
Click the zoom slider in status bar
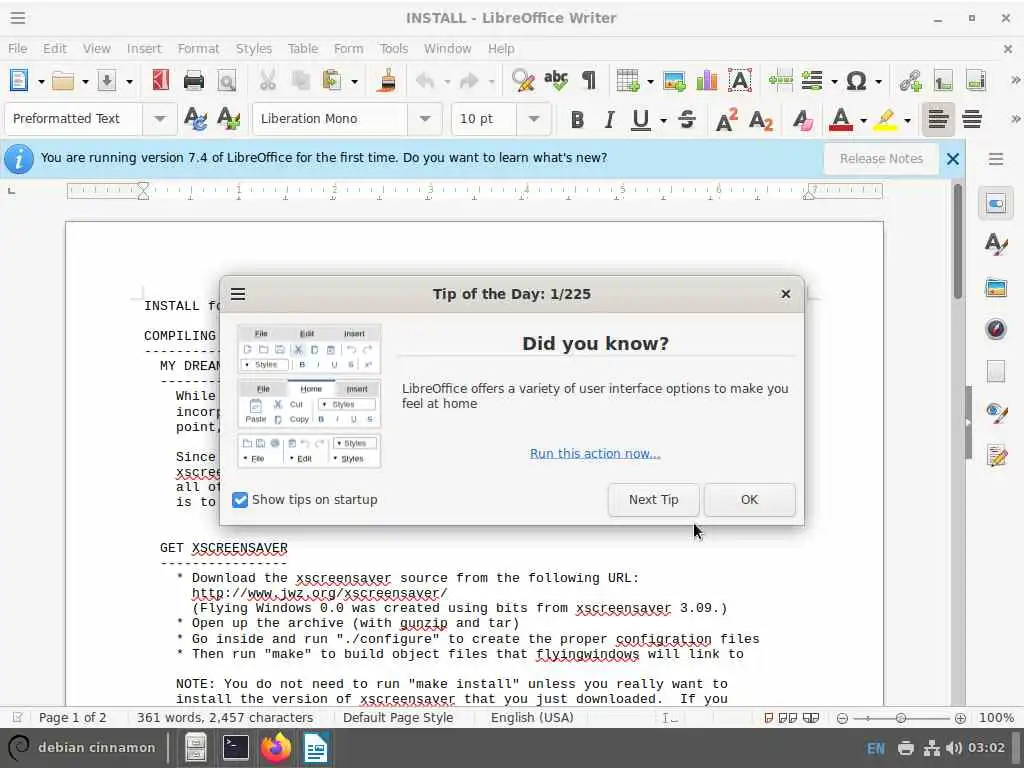point(901,718)
